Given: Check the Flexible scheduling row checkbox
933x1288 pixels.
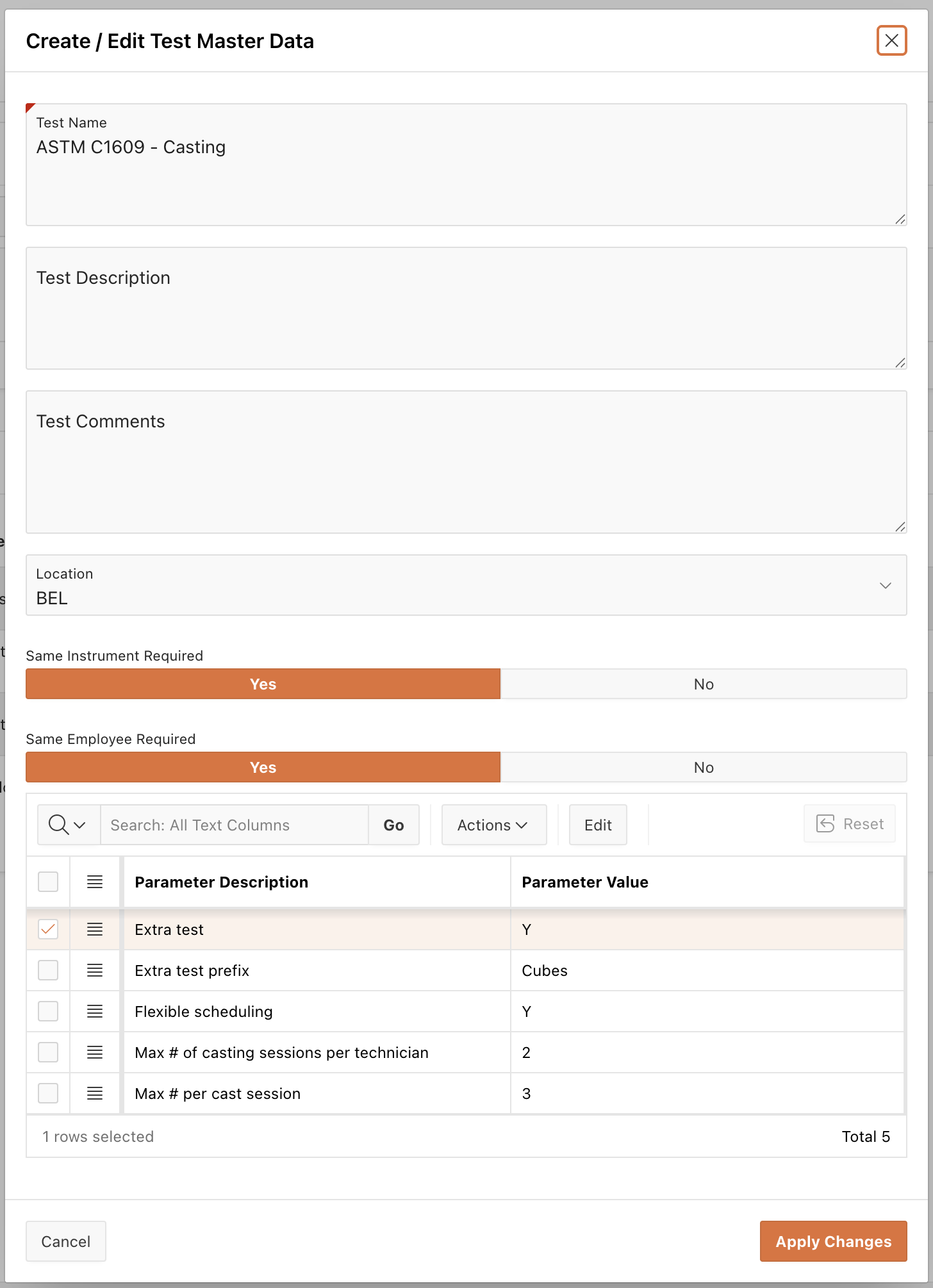Looking at the screenshot, I should click(48, 1011).
